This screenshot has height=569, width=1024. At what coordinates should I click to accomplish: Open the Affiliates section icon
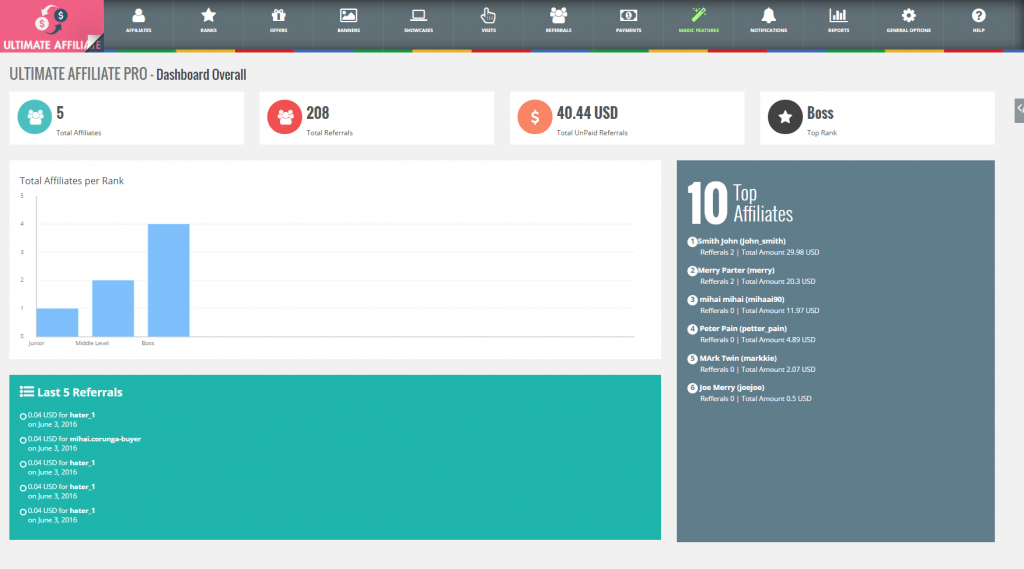pos(138,16)
